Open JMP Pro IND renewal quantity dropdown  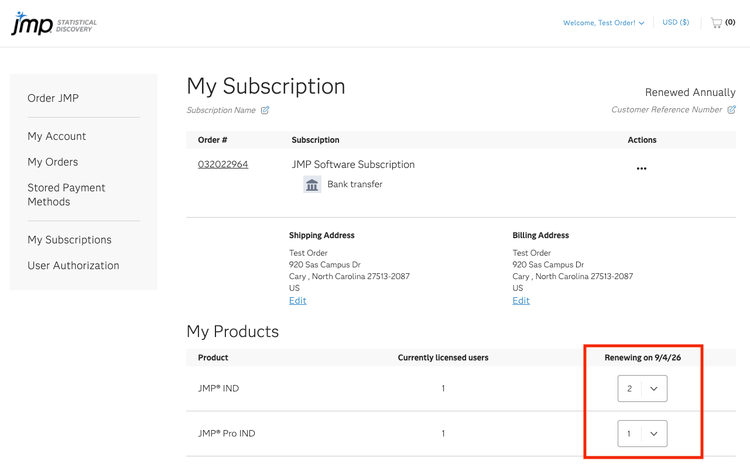642,433
